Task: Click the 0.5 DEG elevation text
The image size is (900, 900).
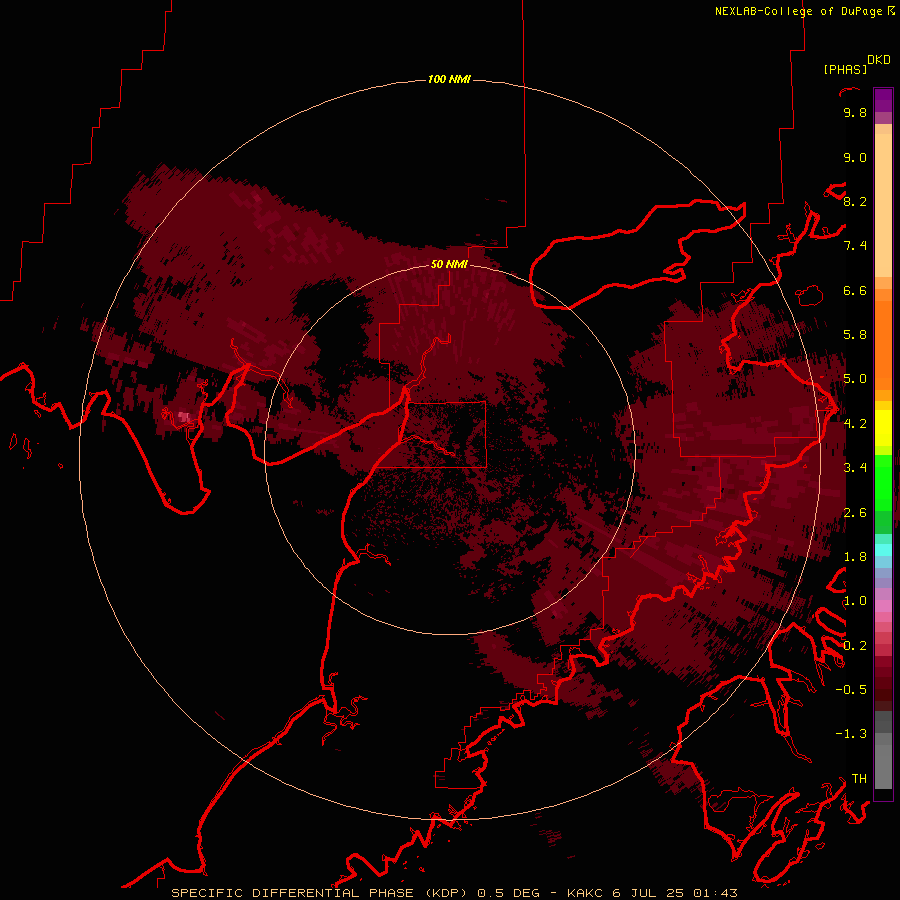Action: coord(508,893)
